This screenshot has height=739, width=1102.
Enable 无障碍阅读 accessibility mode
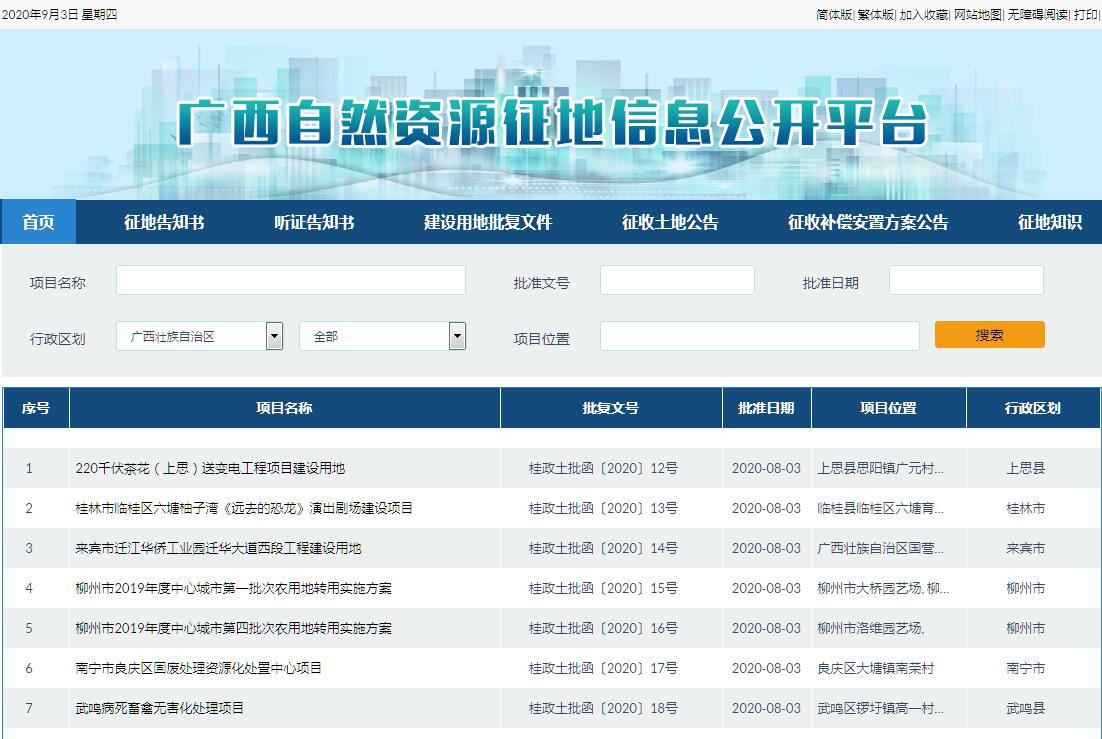point(1037,14)
